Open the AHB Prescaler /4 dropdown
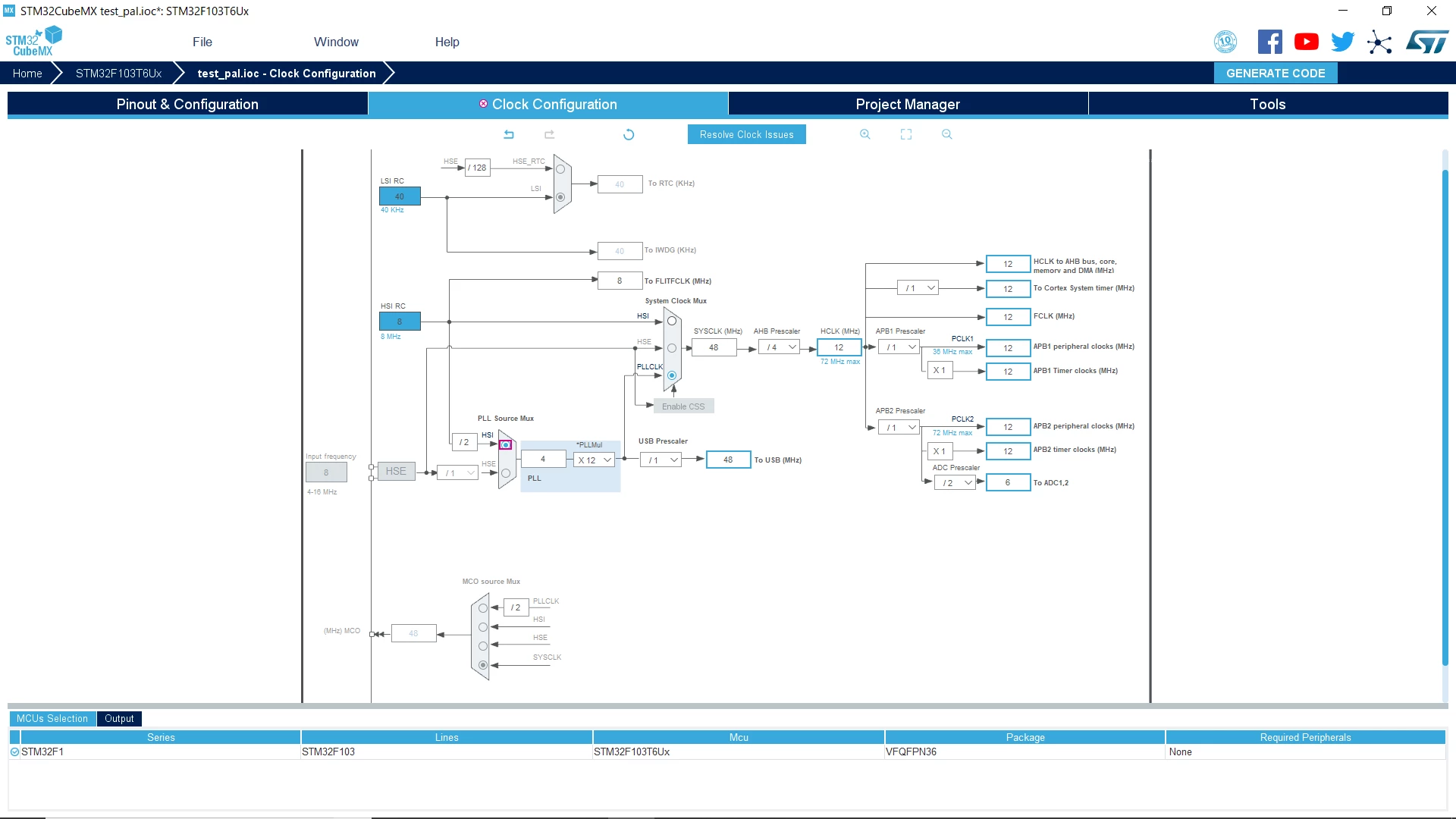This screenshot has width=1456, height=819. [779, 347]
